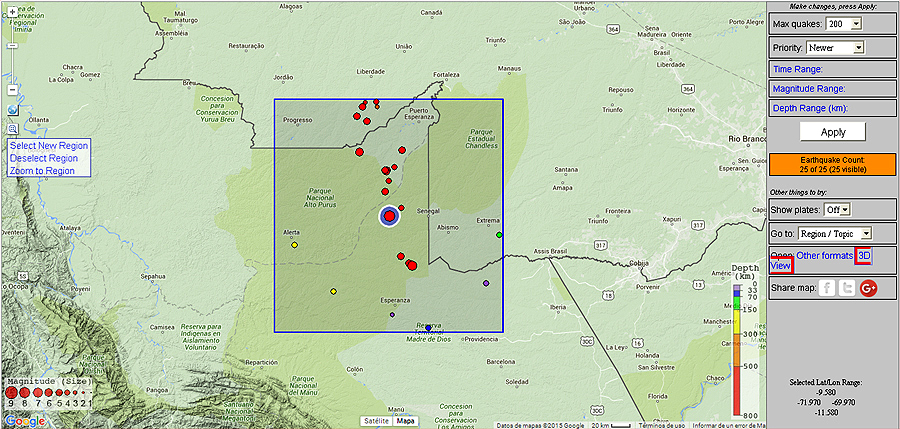Zoom in with the plus map control

tap(12, 11)
